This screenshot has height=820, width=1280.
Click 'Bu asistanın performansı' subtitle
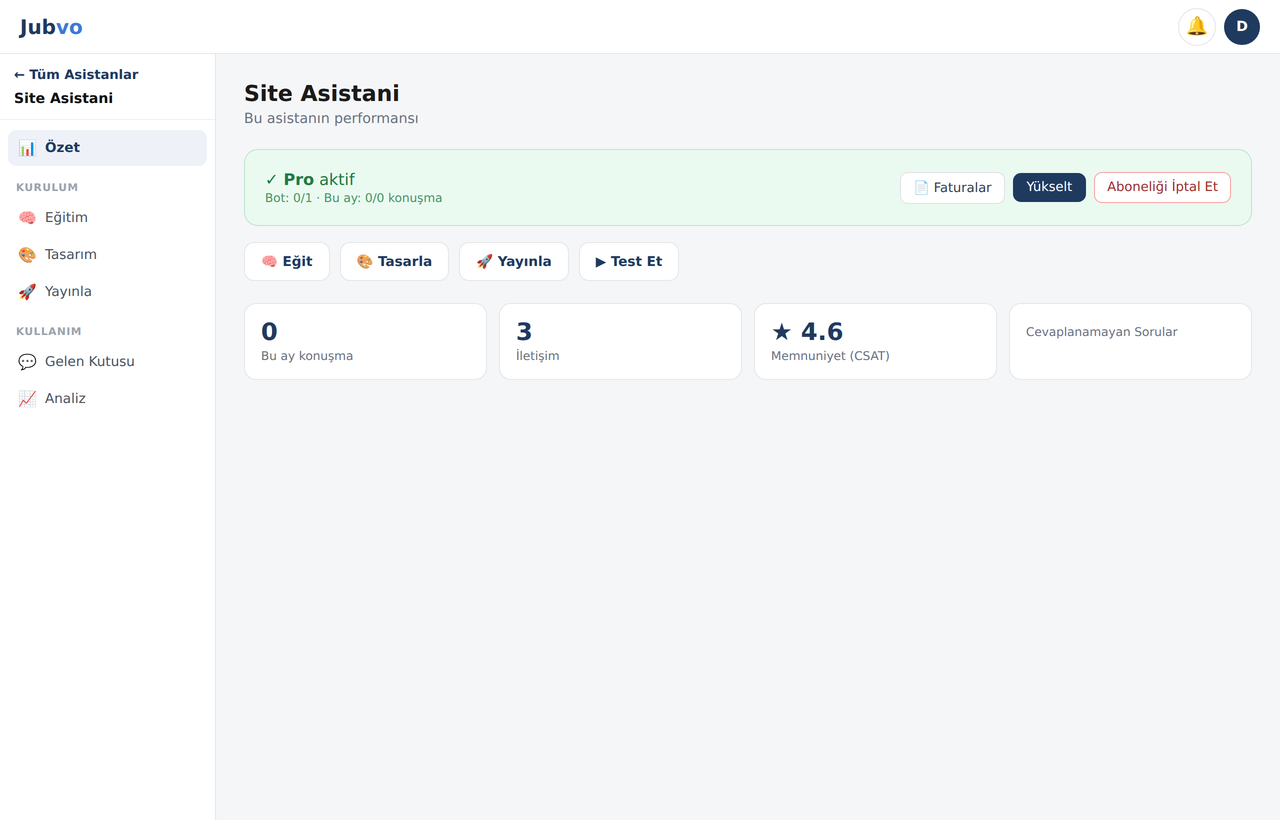(331, 119)
